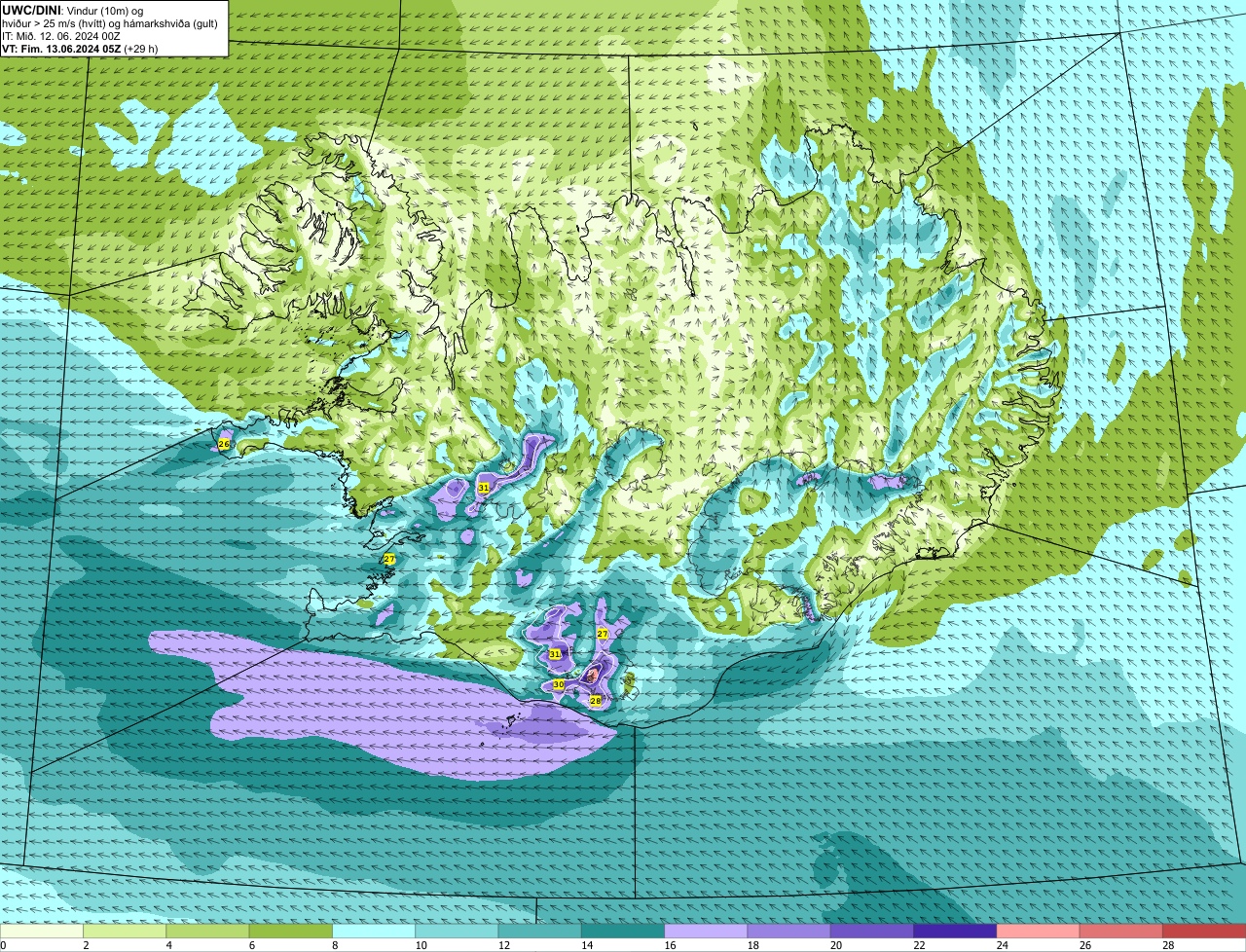Select the 14–16 m/s dark teal swatch
This screenshot has width=1246, height=952.
[x=623, y=931]
